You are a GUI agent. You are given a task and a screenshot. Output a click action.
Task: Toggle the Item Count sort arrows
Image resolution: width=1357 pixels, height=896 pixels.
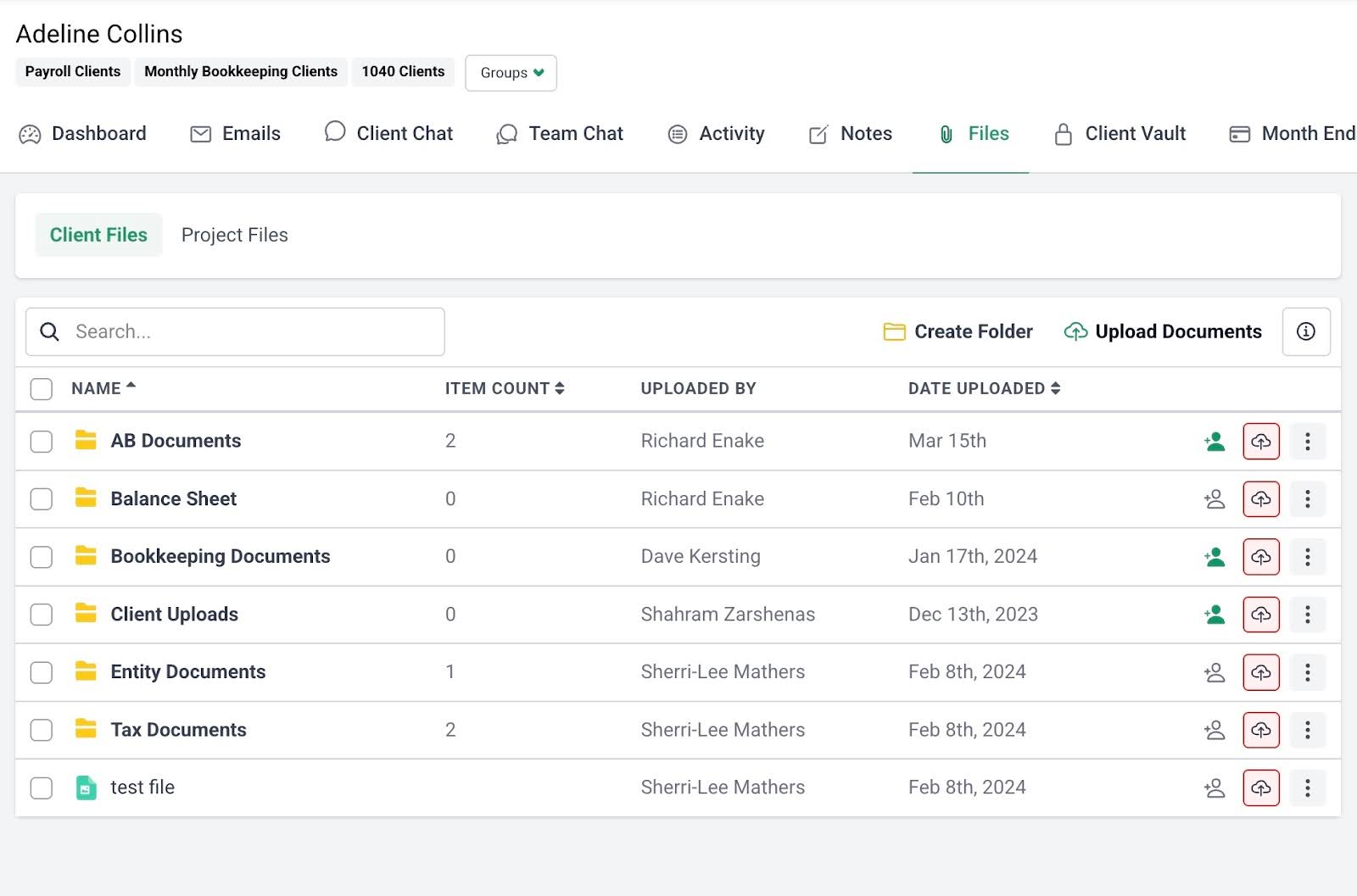[x=559, y=388]
